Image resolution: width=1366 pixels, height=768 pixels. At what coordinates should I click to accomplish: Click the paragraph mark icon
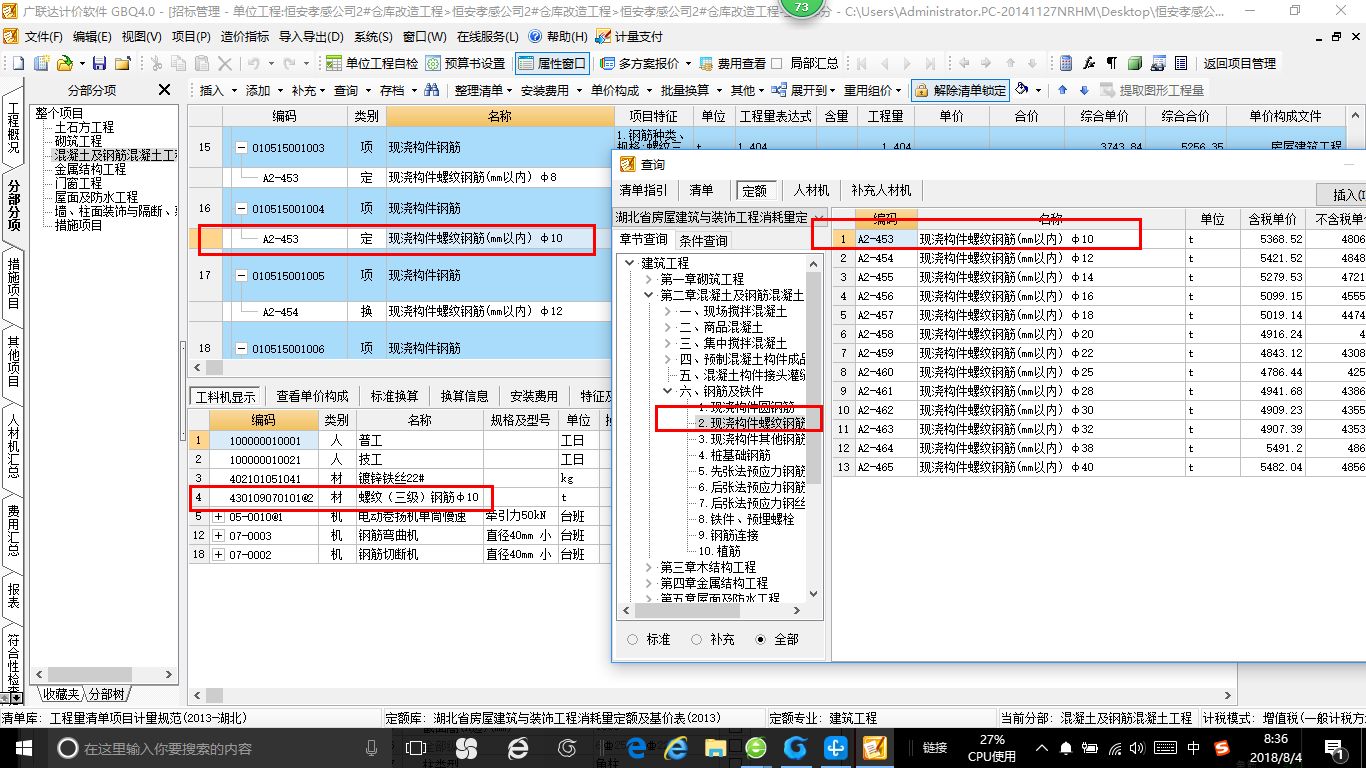click(1111, 63)
